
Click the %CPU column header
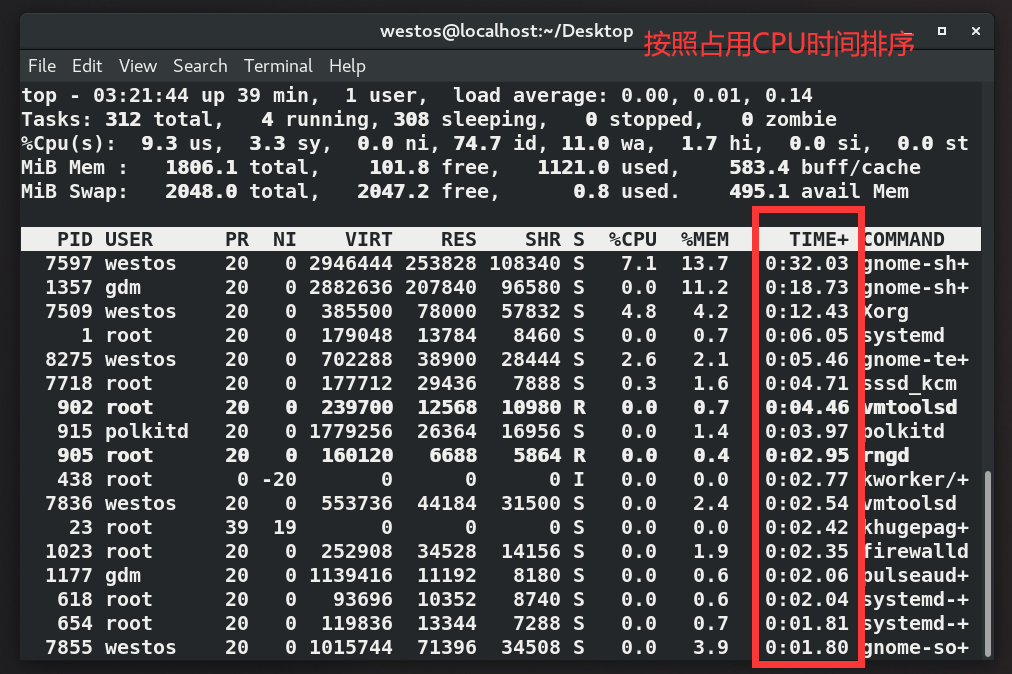632,240
